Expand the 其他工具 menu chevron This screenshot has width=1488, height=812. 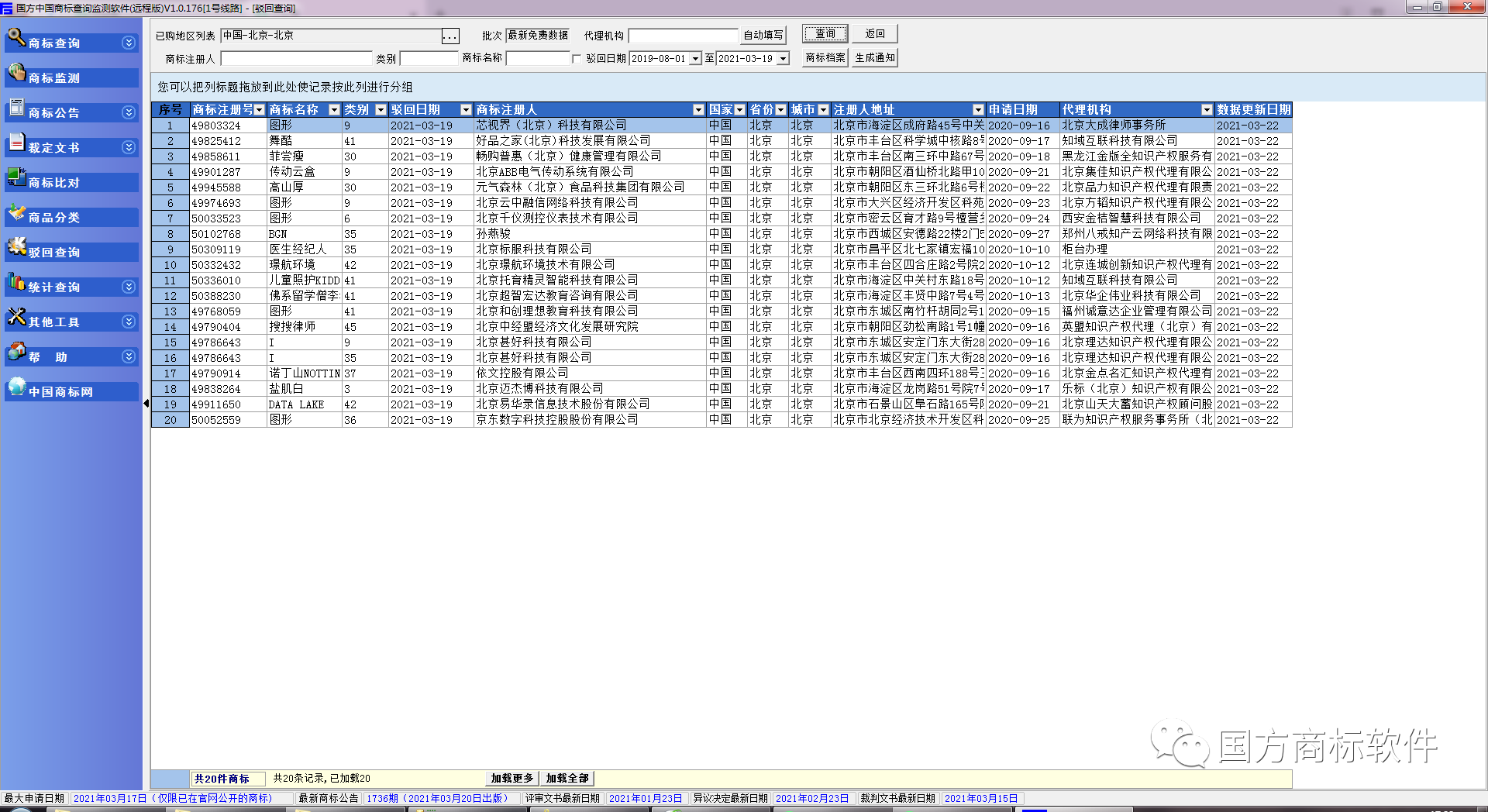pos(129,322)
